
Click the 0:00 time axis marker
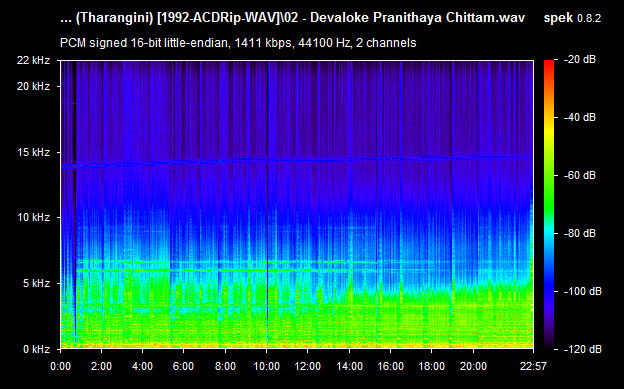pos(60,366)
